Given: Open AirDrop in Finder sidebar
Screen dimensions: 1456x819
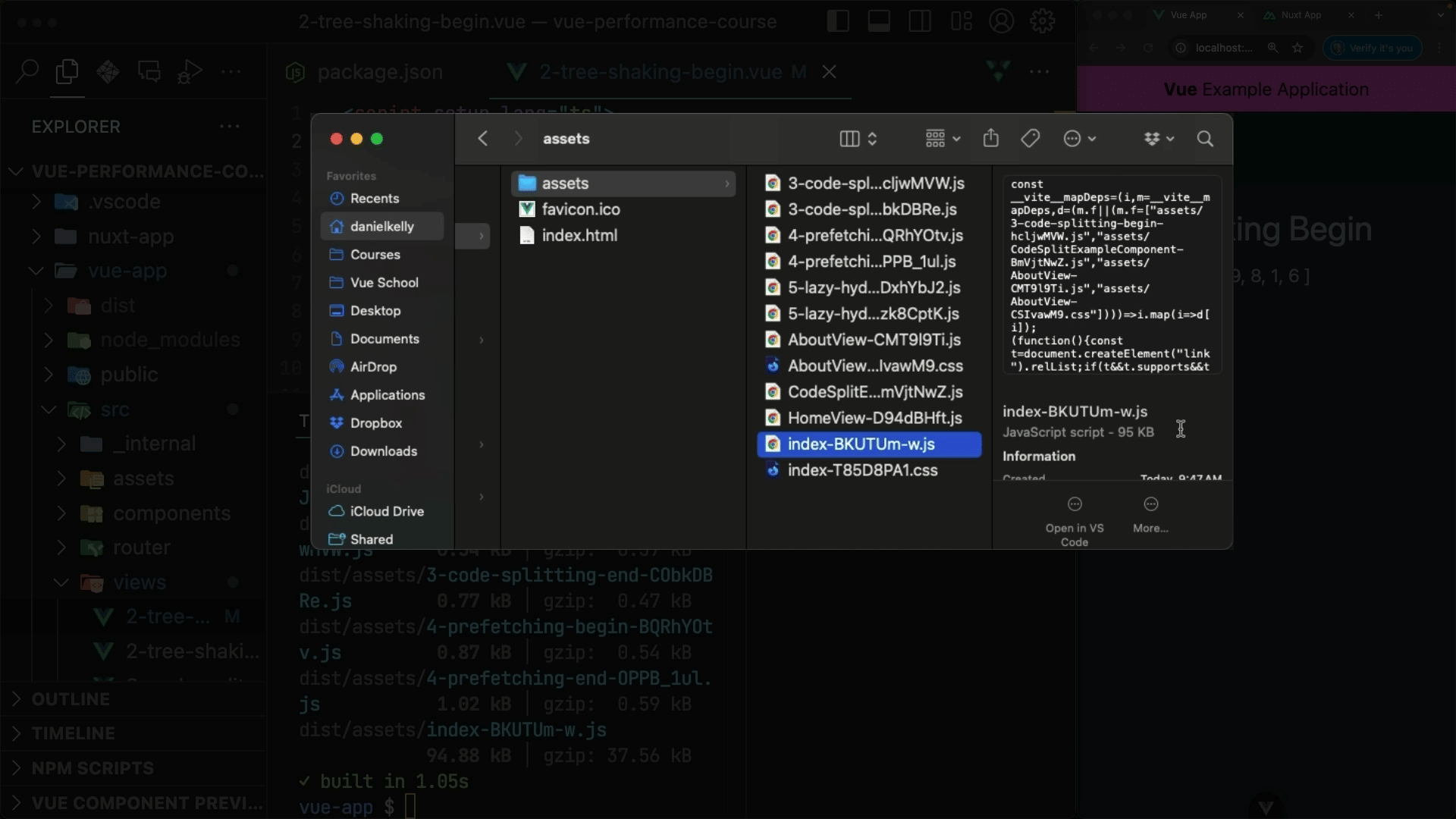Looking at the screenshot, I should 381,366.
